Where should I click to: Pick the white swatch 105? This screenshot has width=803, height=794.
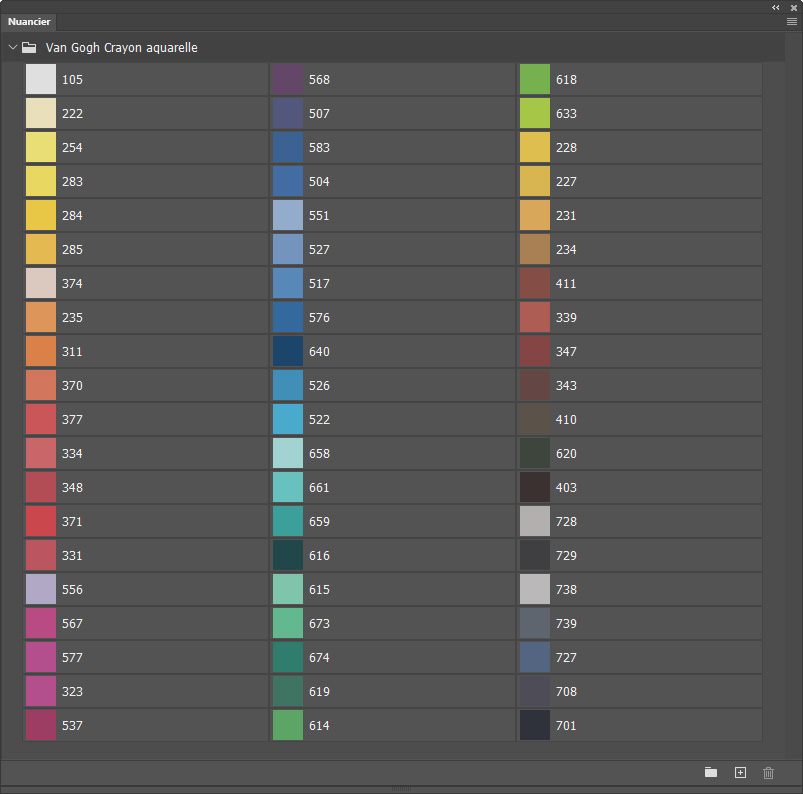click(x=41, y=79)
